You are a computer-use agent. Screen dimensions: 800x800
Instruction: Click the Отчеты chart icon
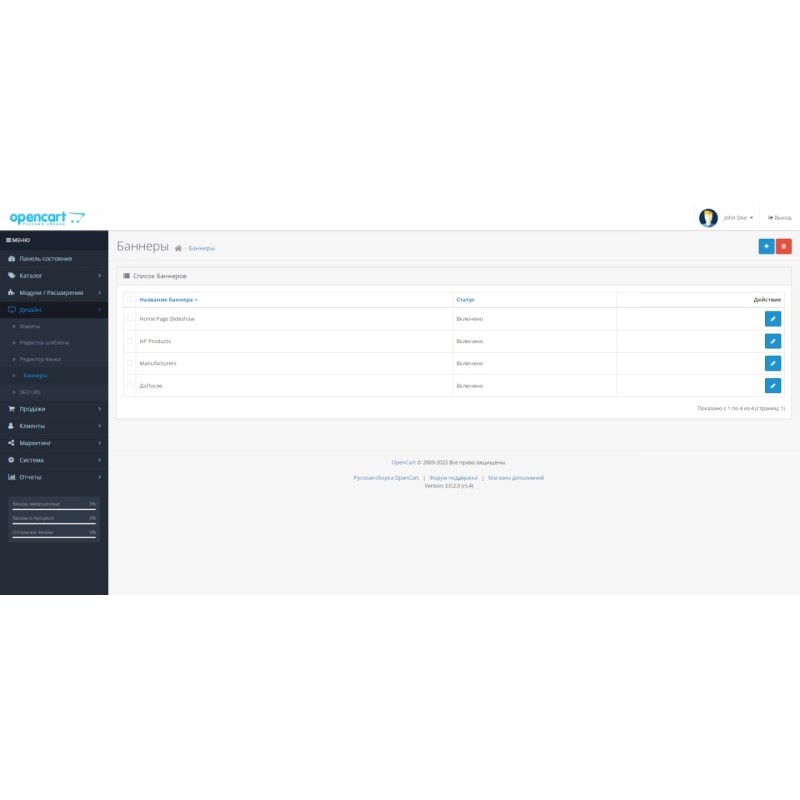(12, 477)
